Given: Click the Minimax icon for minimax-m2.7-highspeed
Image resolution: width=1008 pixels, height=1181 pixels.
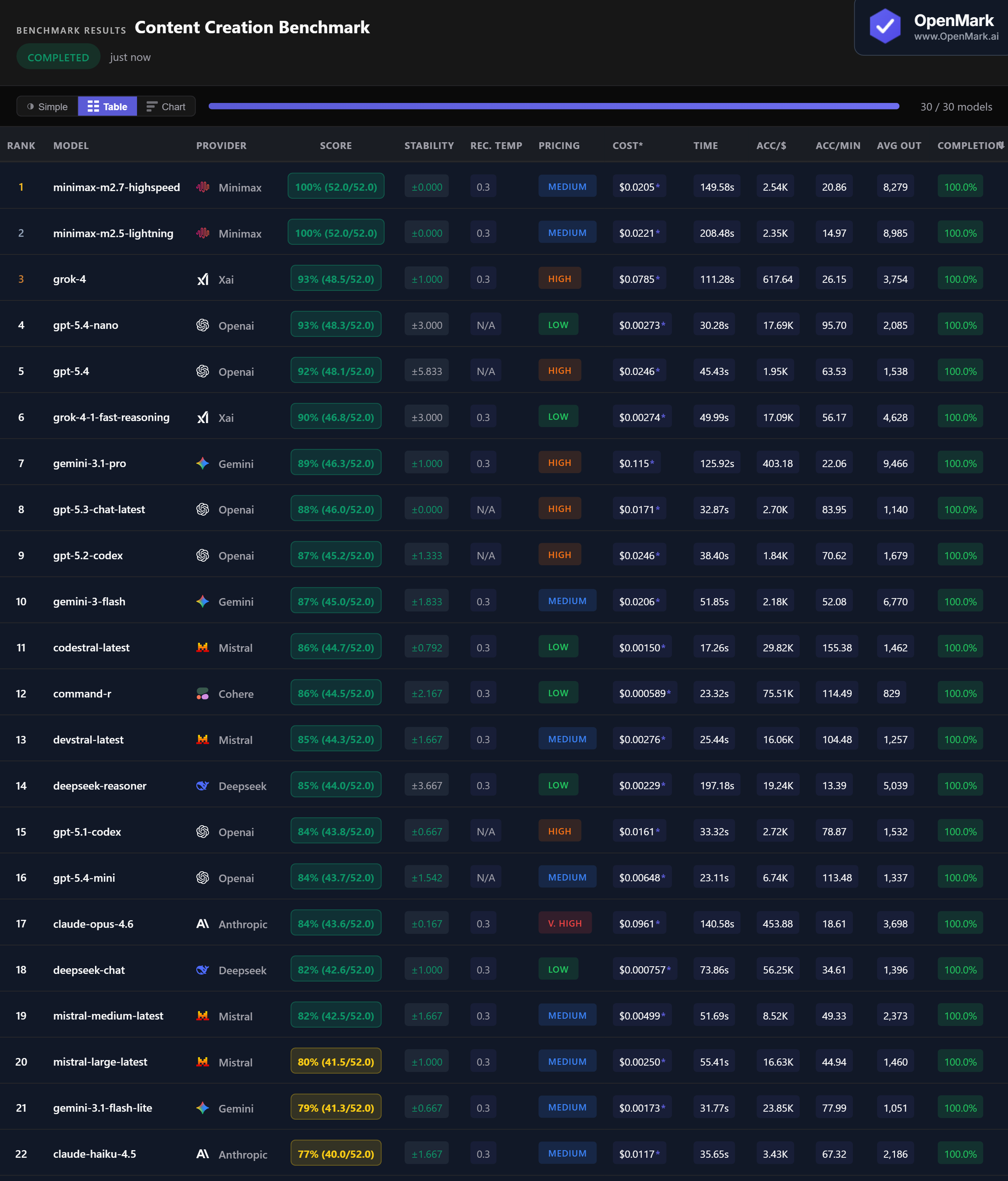Looking at the screenshot, I should (202, 187).
